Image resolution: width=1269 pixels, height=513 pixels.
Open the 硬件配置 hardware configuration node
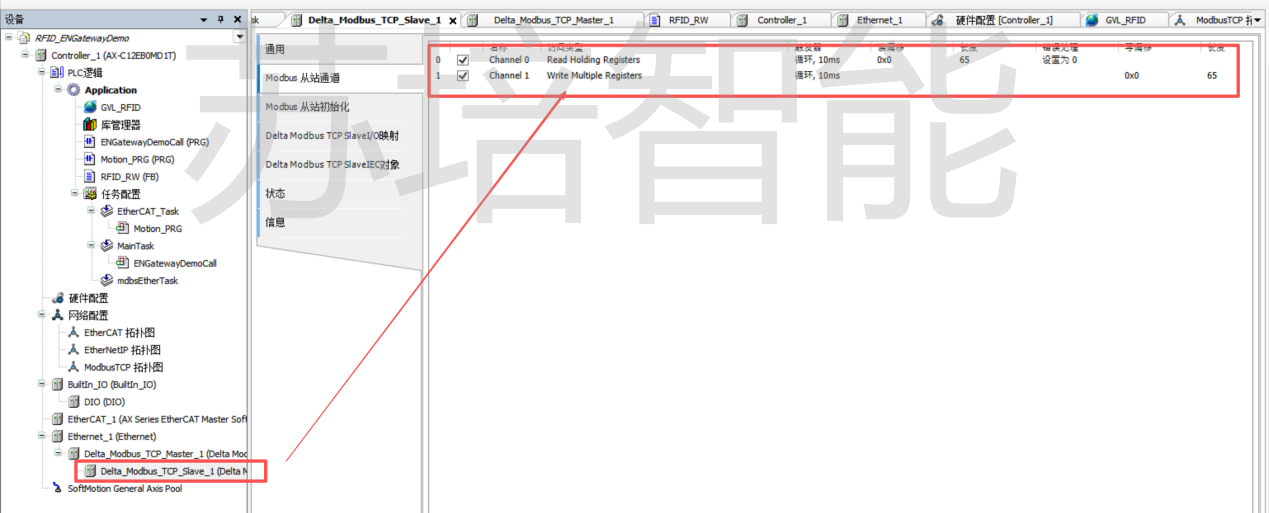(88, 298)
